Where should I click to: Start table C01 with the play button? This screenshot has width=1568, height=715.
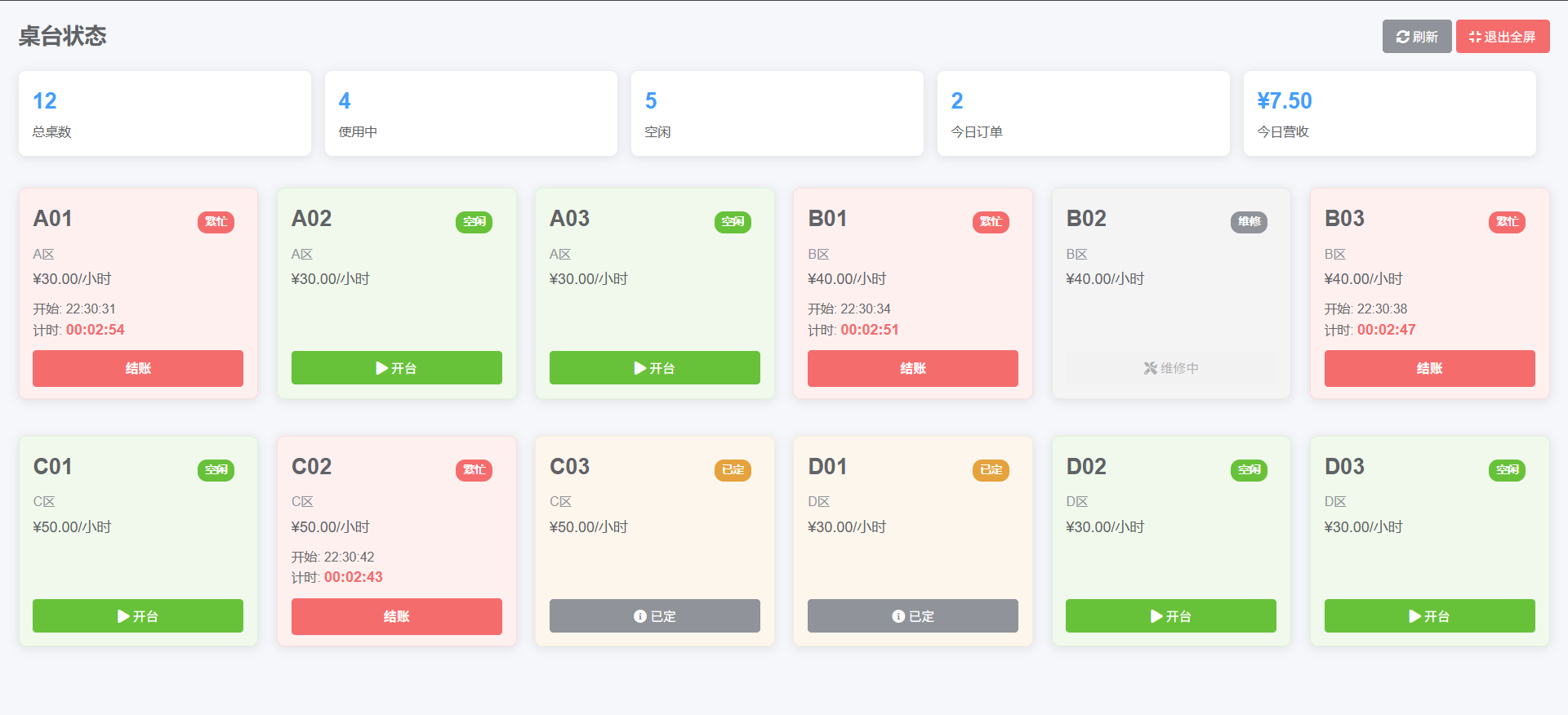point(137,616)
